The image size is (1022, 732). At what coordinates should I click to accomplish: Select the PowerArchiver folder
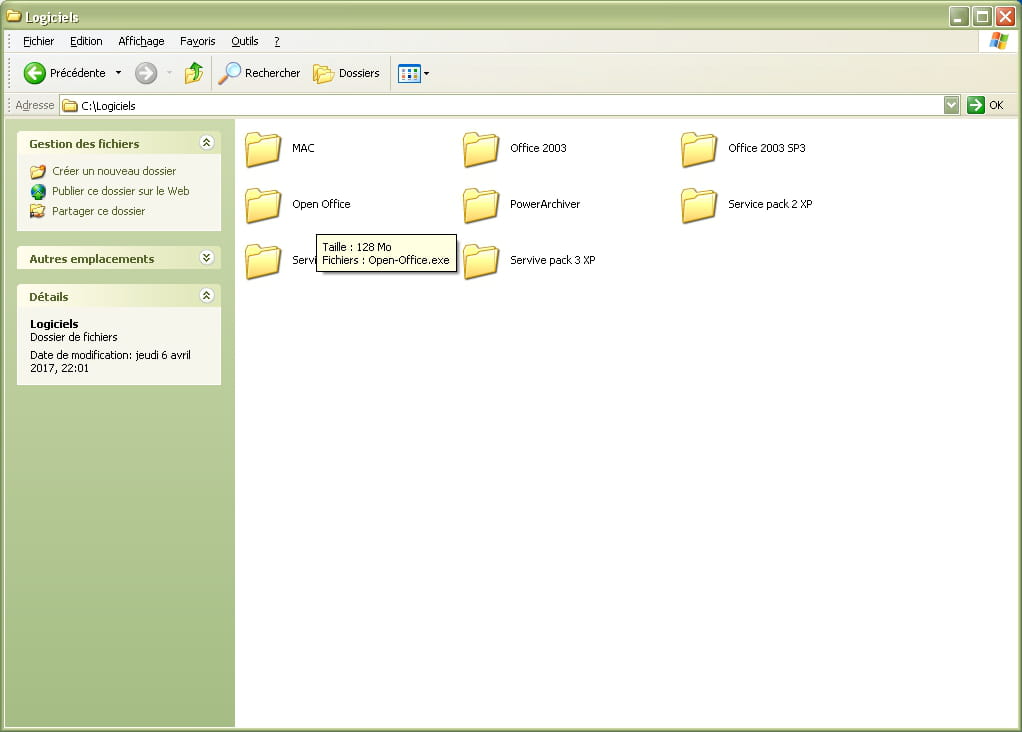(481, 205)
